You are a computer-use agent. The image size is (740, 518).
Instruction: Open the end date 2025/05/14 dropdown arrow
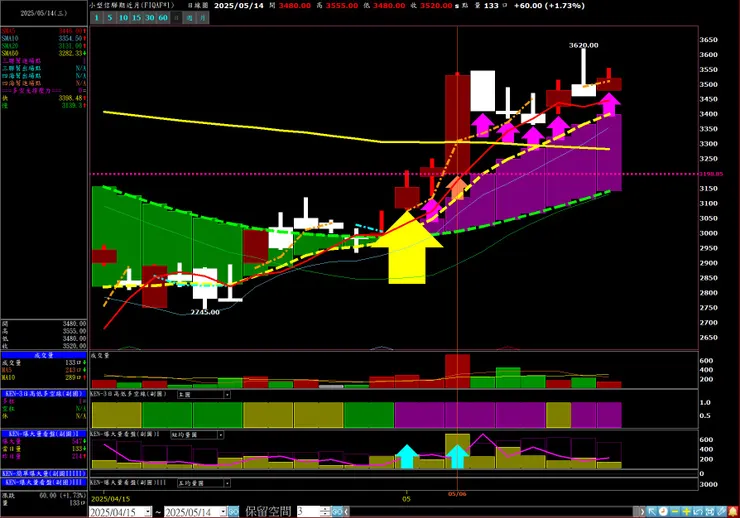(223, 512)
